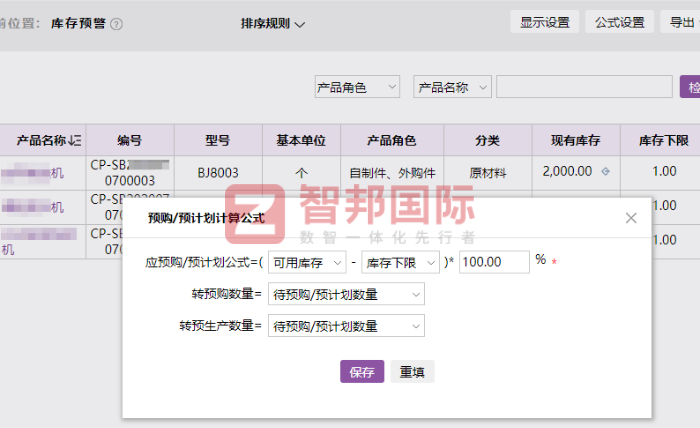Expand the 转预购数量 dropdown

click(346, 294)
